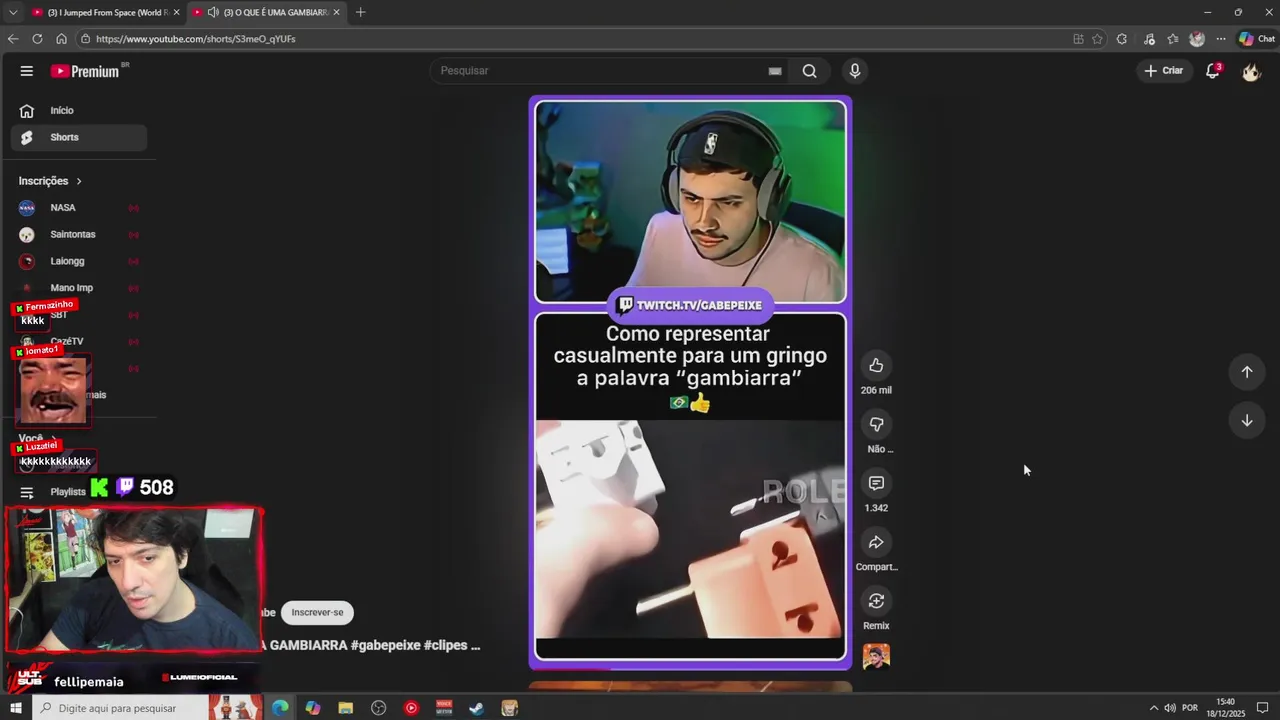Go back in the browser
Screen dimensions: 1280x720
click(13, 39)
